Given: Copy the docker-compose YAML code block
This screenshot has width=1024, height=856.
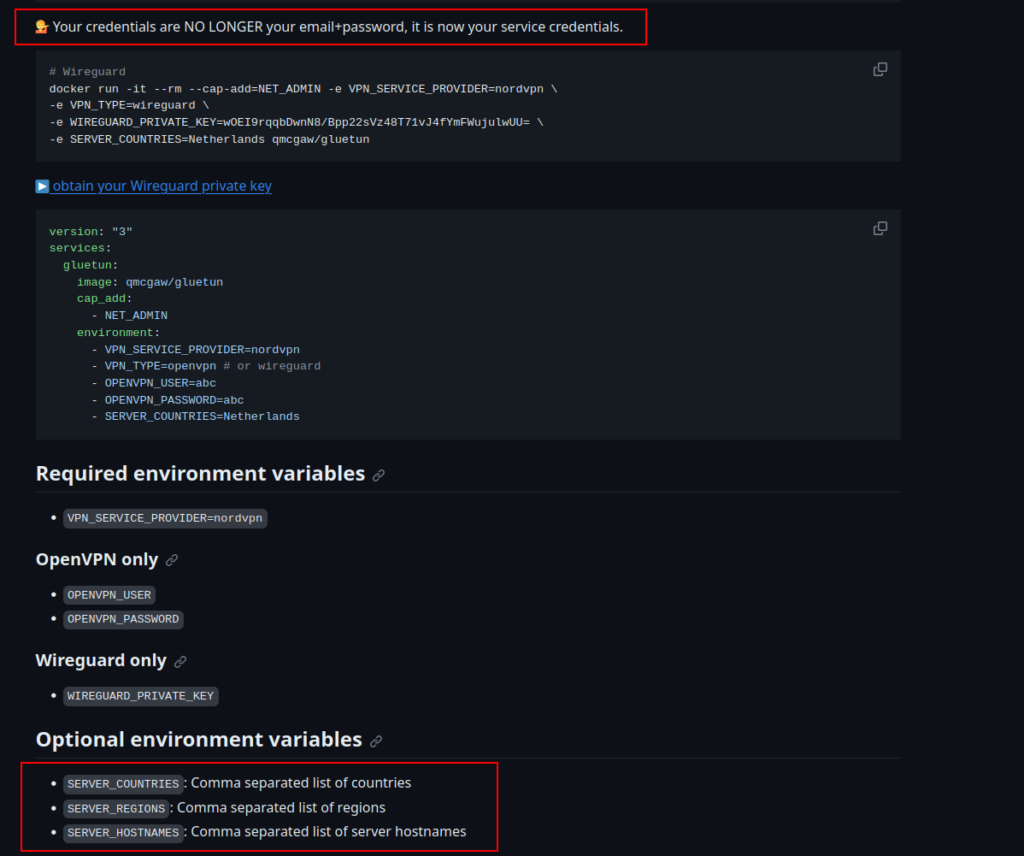Looking at the screenshot, I should tap(880, 229).
